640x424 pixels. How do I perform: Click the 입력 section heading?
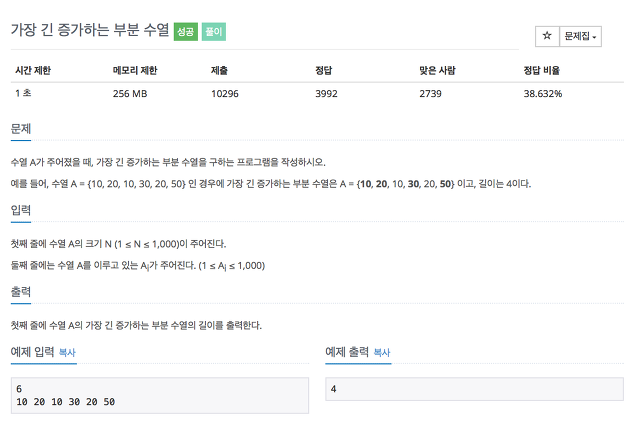point(21,210)
